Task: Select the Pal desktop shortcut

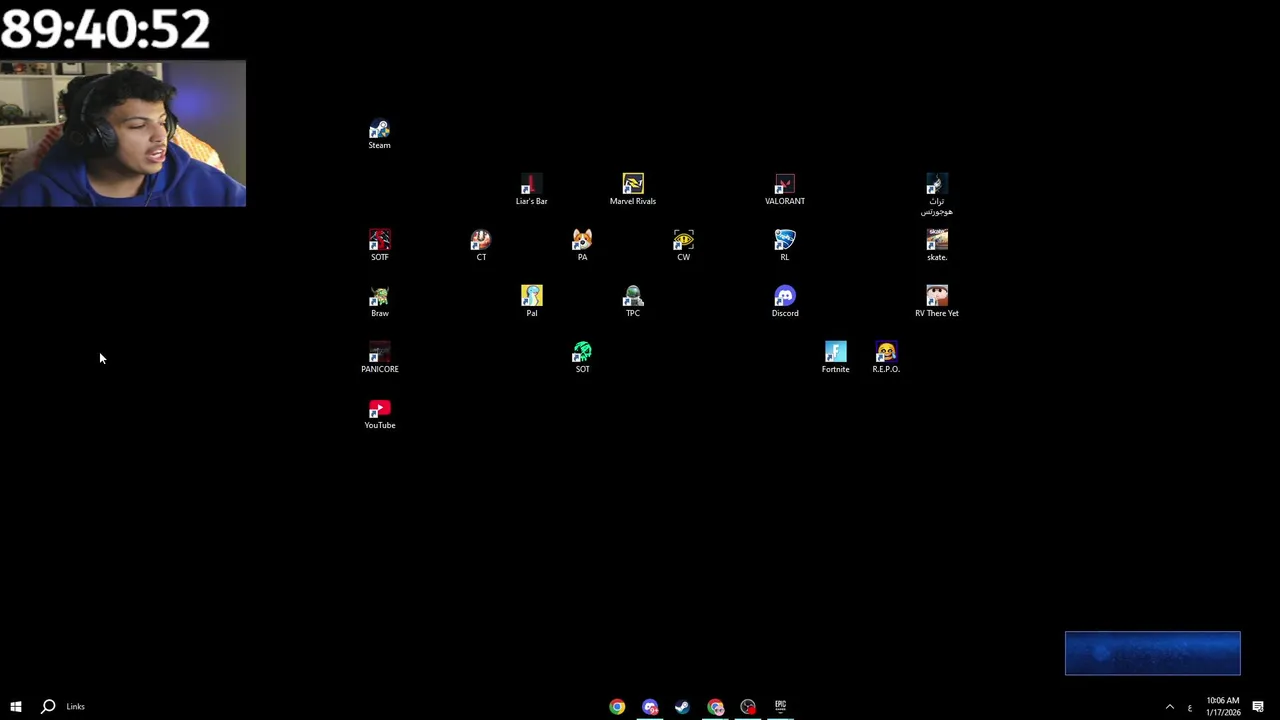Action: pos(531,302)
